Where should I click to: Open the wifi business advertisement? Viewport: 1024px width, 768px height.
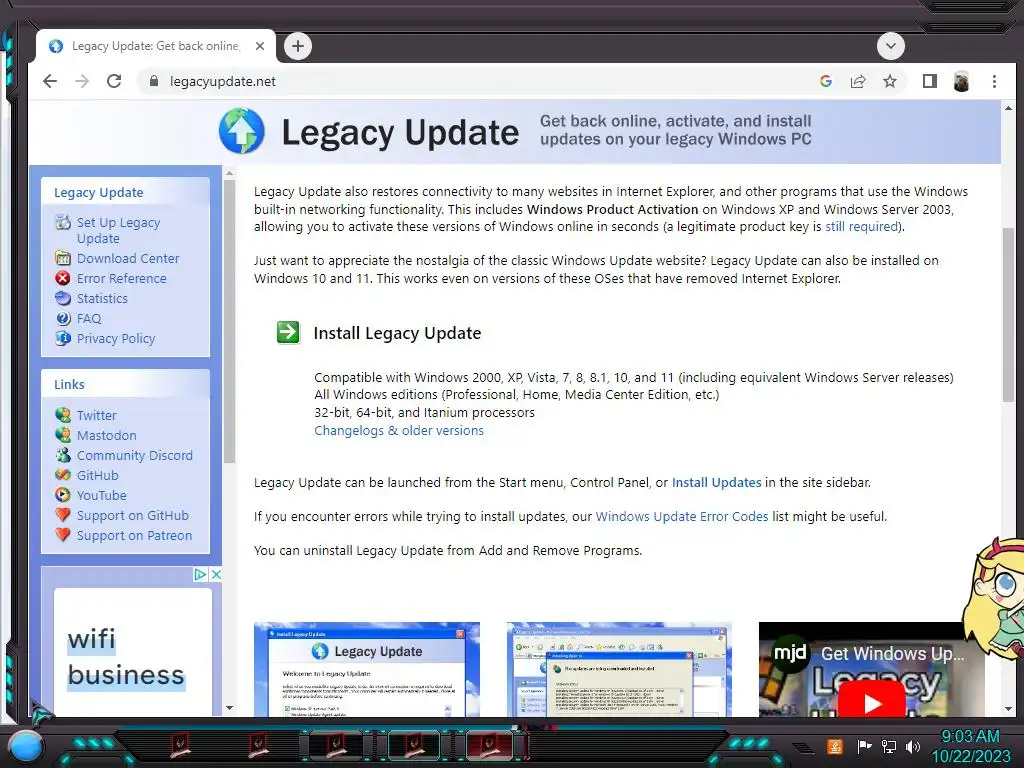pos(133,651)
